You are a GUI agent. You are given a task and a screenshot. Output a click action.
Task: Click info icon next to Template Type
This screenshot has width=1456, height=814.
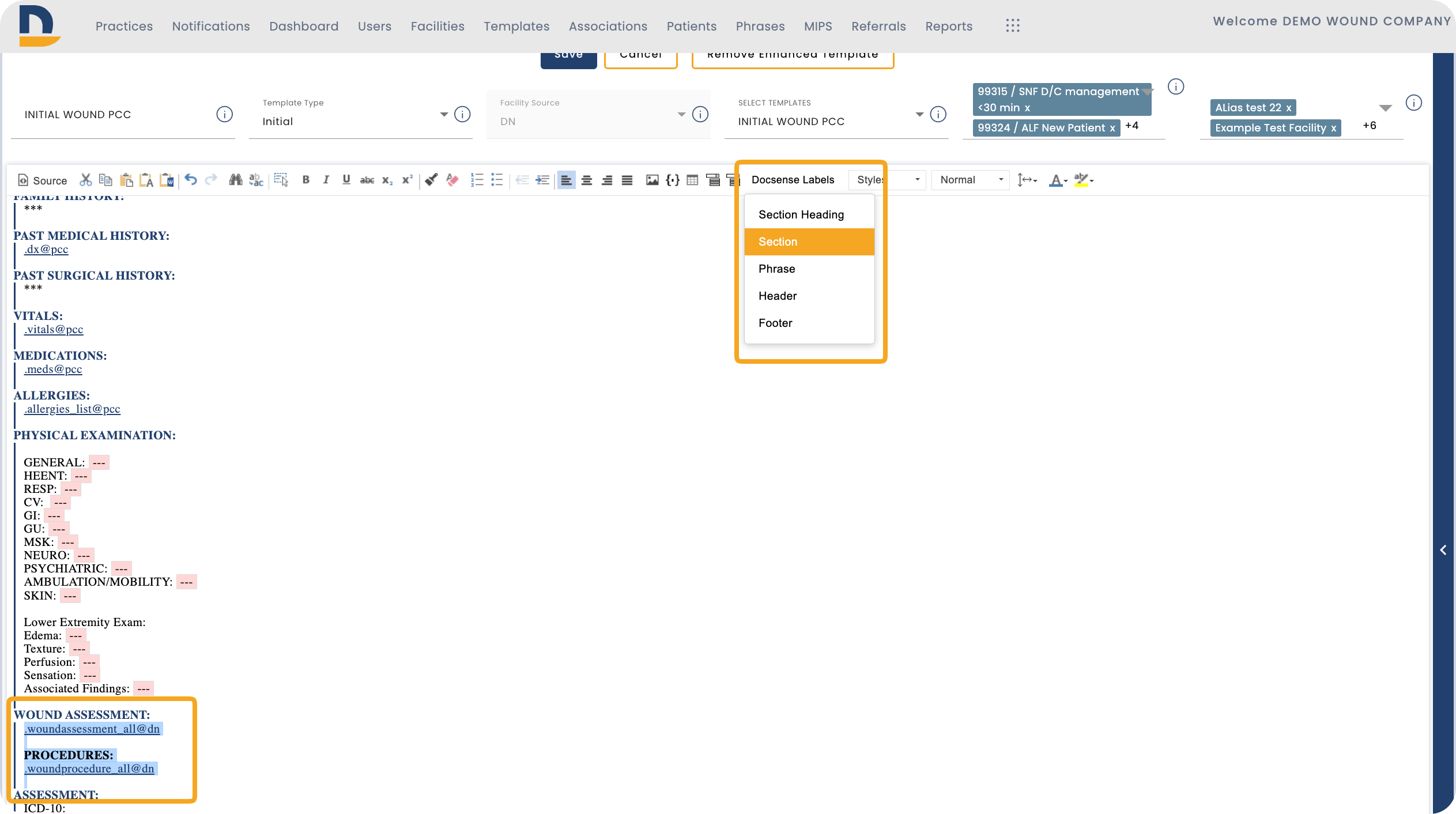pyautogui.click(x=462, y=114)
